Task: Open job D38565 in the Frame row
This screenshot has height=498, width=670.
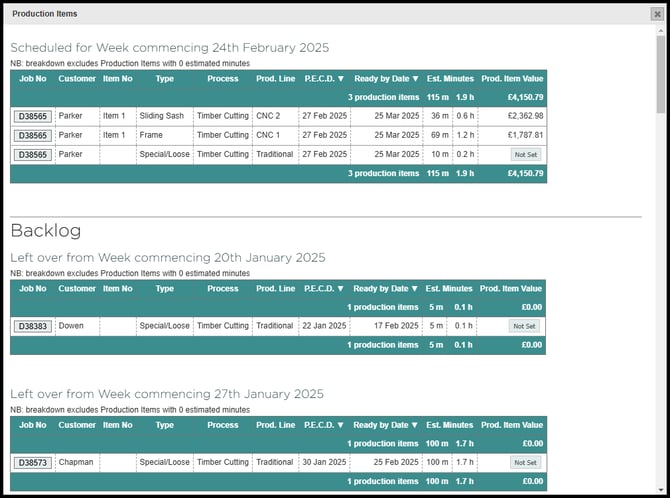Action: 33,135
